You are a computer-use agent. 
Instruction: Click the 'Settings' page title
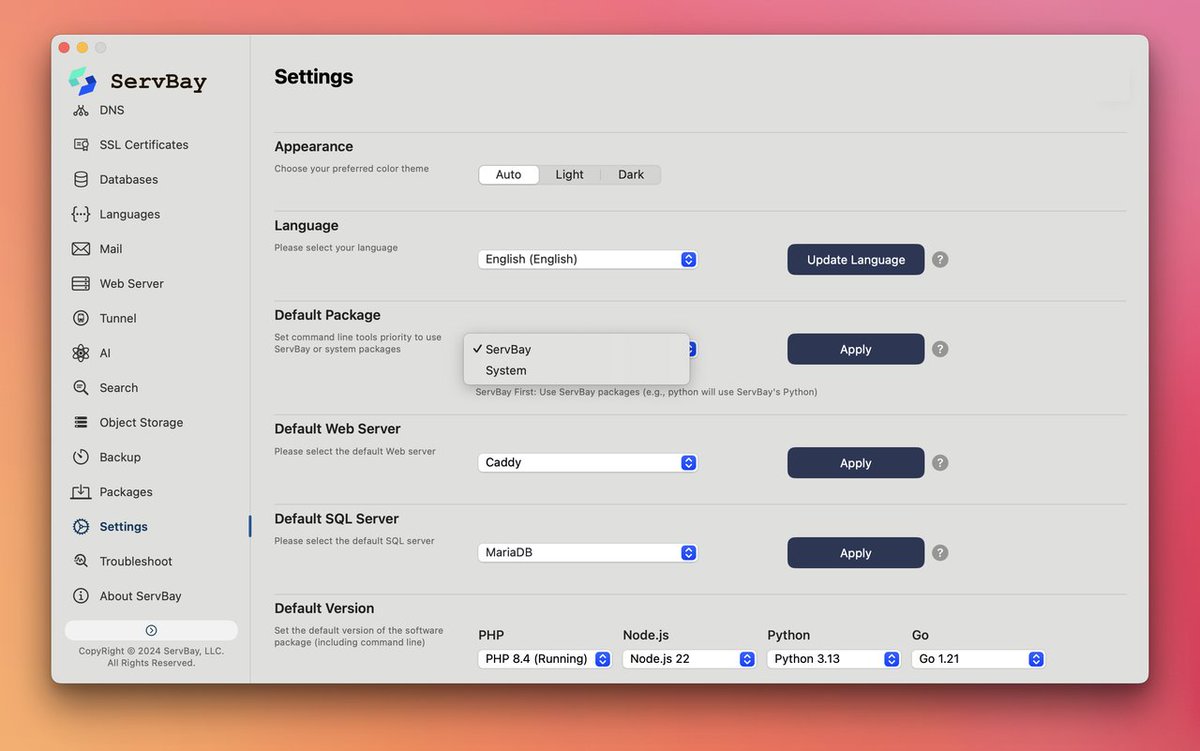(x=314, y=77)
